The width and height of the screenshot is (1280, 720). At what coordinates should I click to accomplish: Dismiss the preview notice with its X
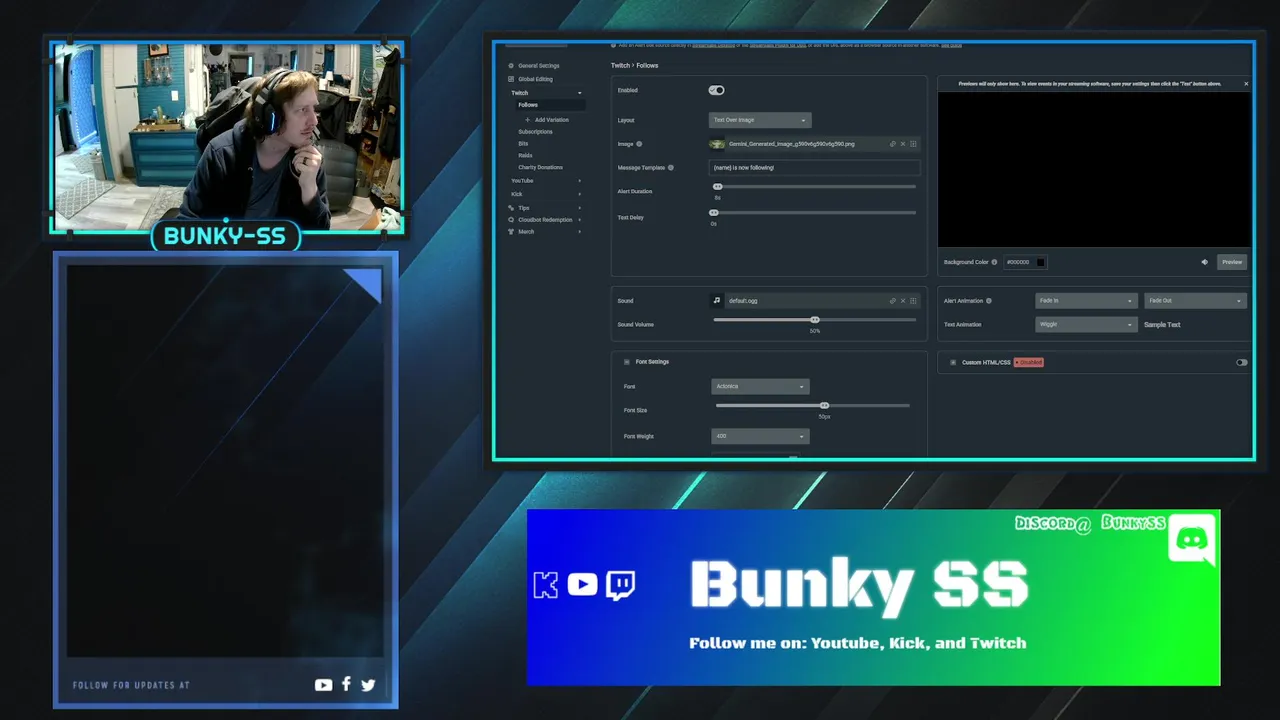(x=1246, y=84)
